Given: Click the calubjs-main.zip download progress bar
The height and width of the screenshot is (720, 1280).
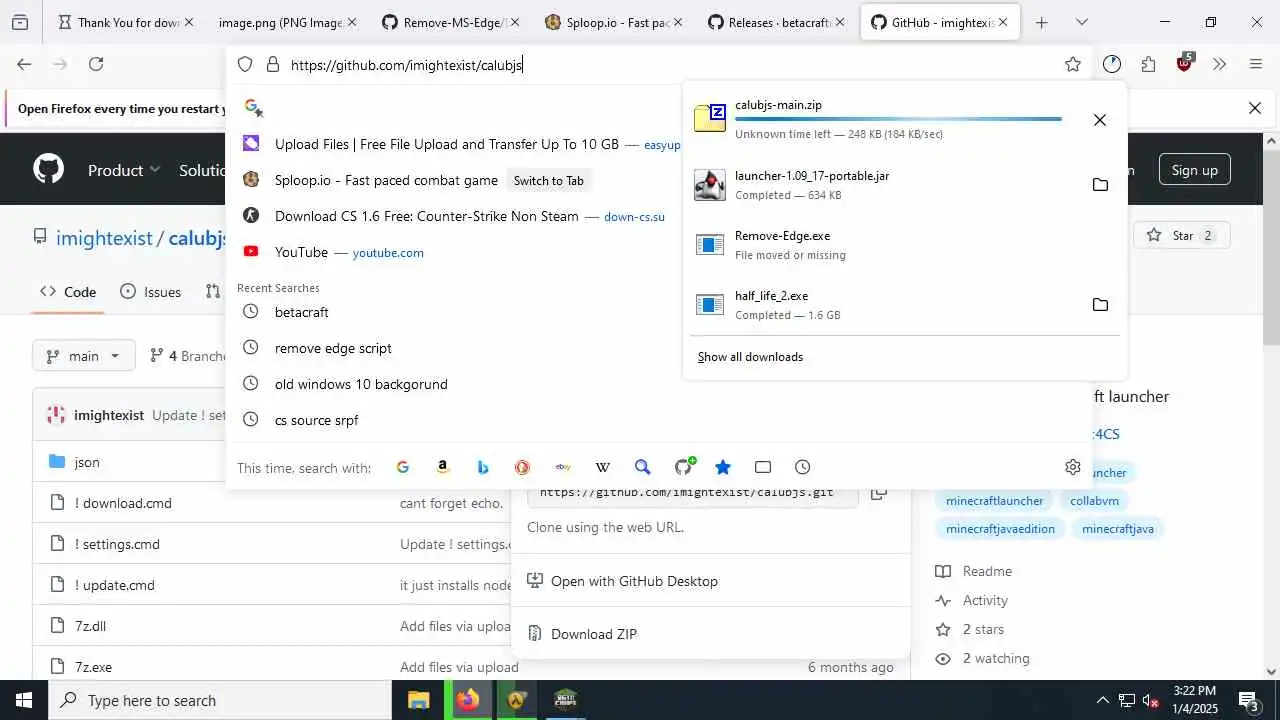Looking at the screenshot, I should point(898,119).
